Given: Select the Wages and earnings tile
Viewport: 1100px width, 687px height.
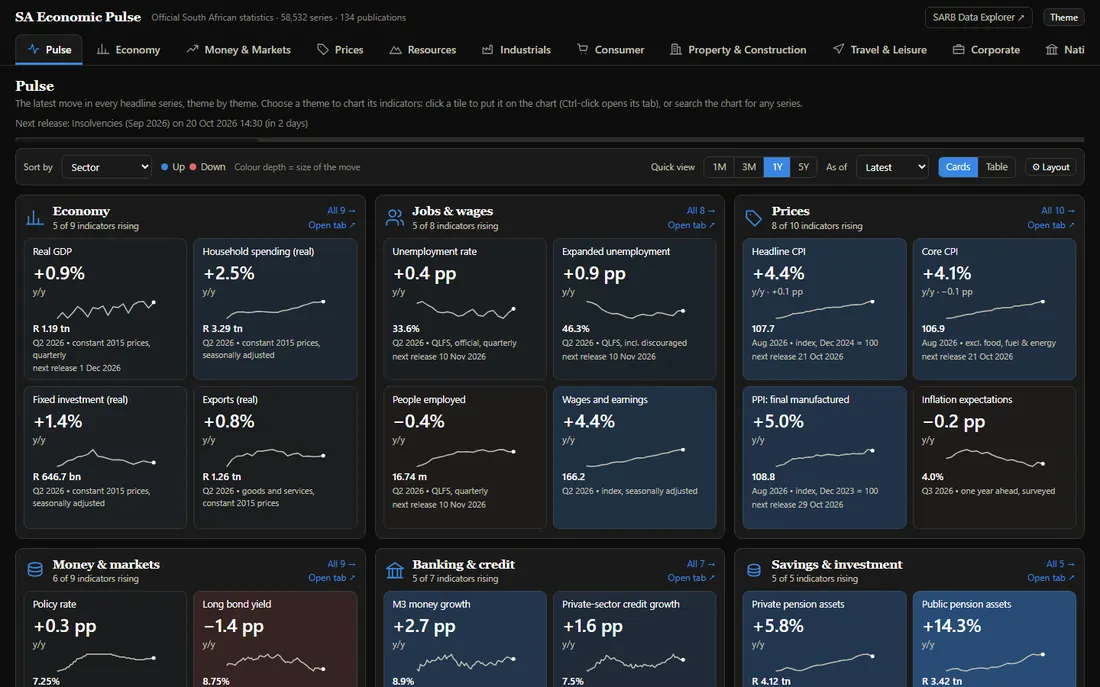Looking at the screenshot, I should 634,457.
